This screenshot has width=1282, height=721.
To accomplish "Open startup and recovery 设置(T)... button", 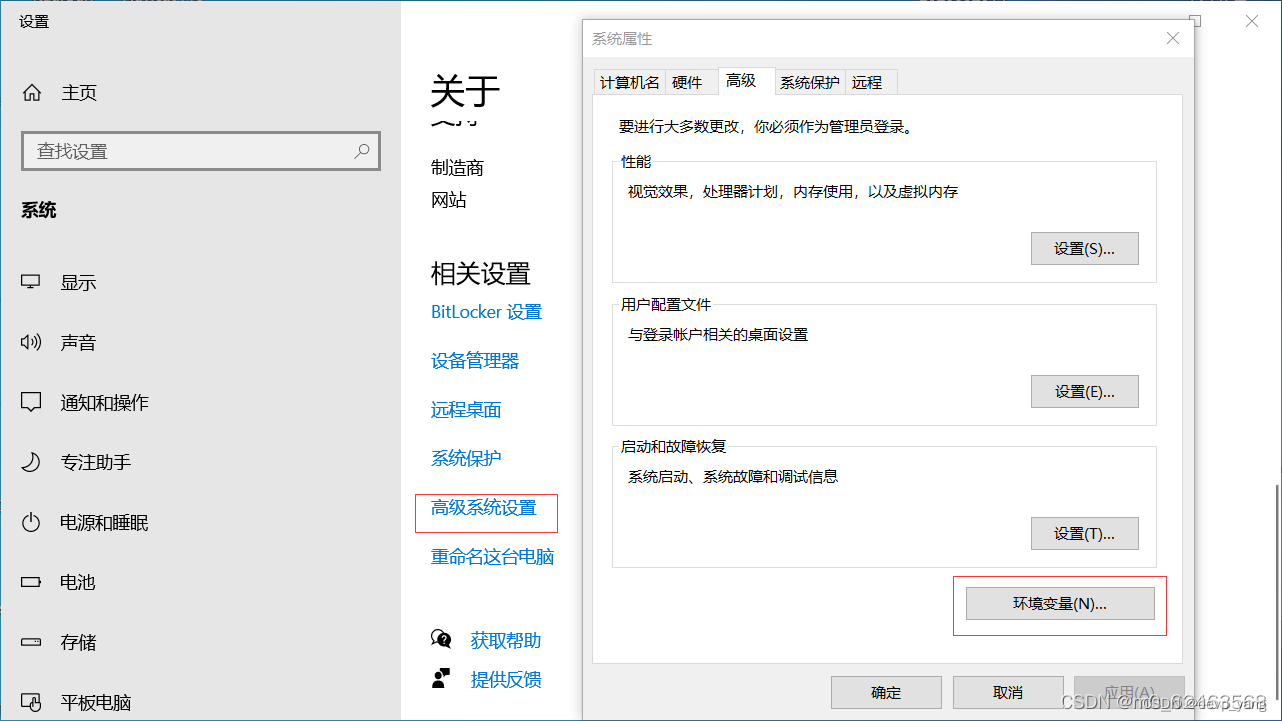I will (1084, 533).
